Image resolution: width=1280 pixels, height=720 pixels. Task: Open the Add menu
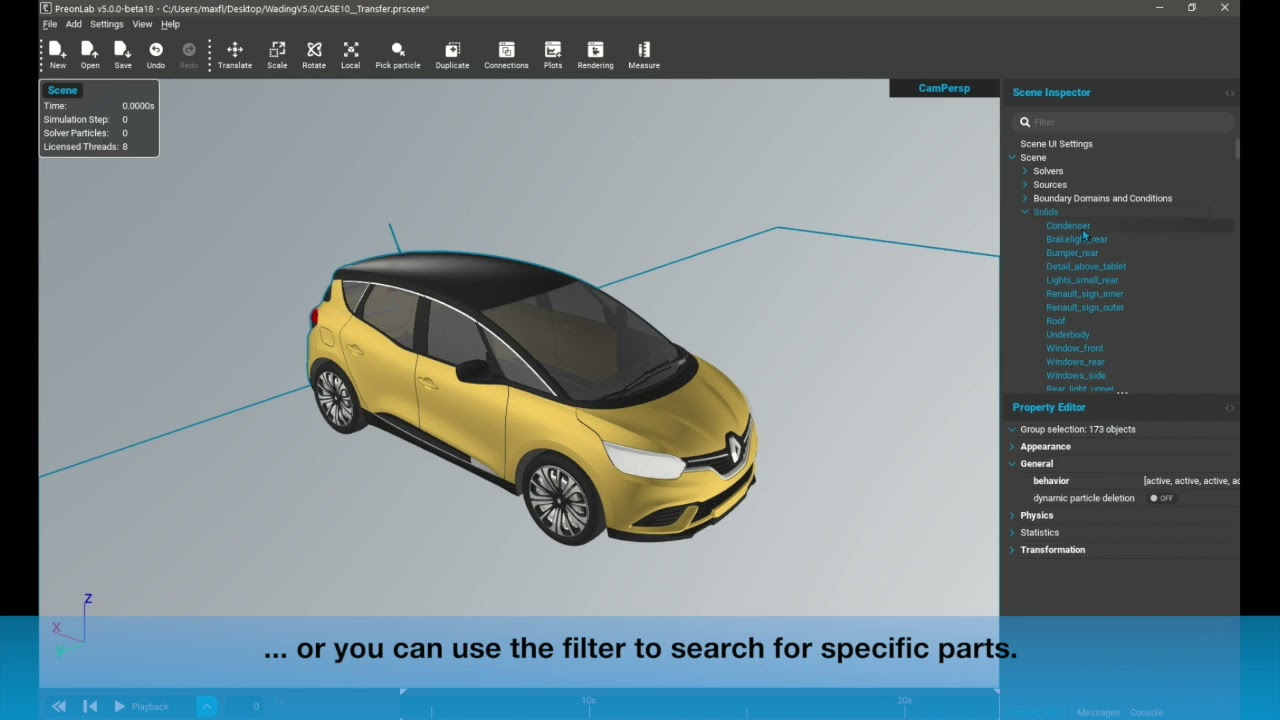(x=74, y=24)
